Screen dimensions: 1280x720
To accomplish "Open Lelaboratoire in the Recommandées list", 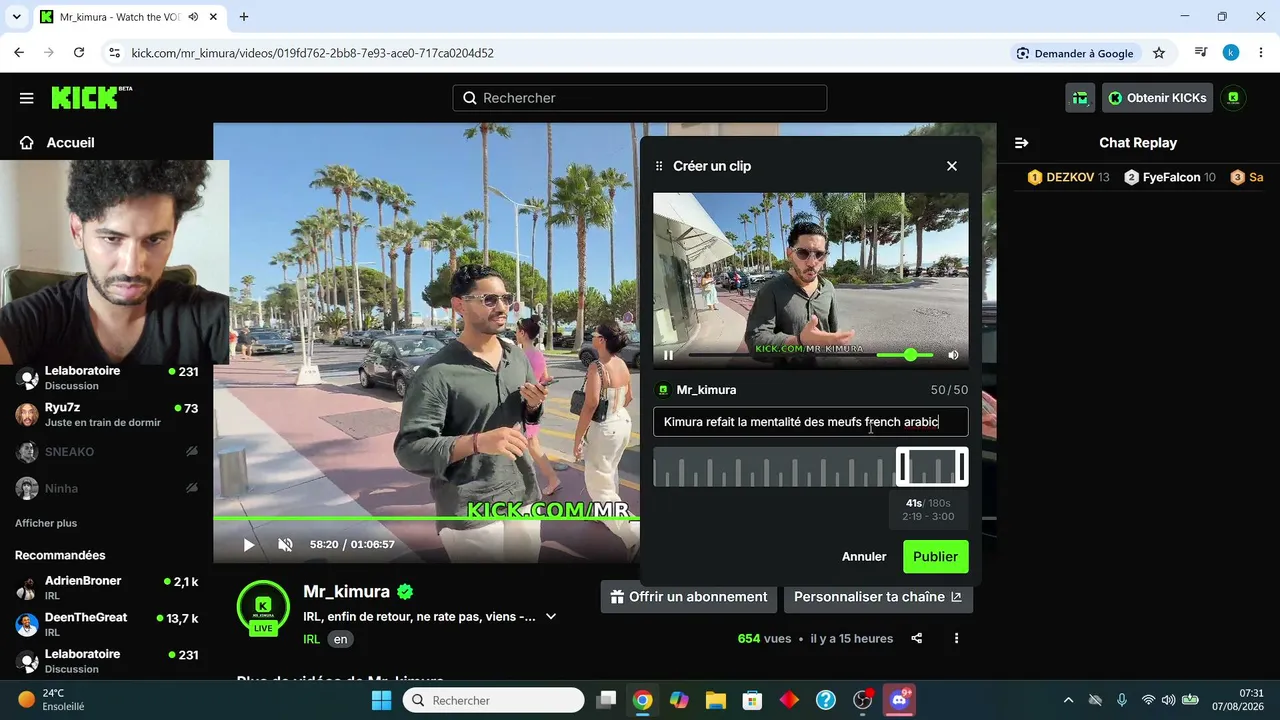I will click(107, 661).
